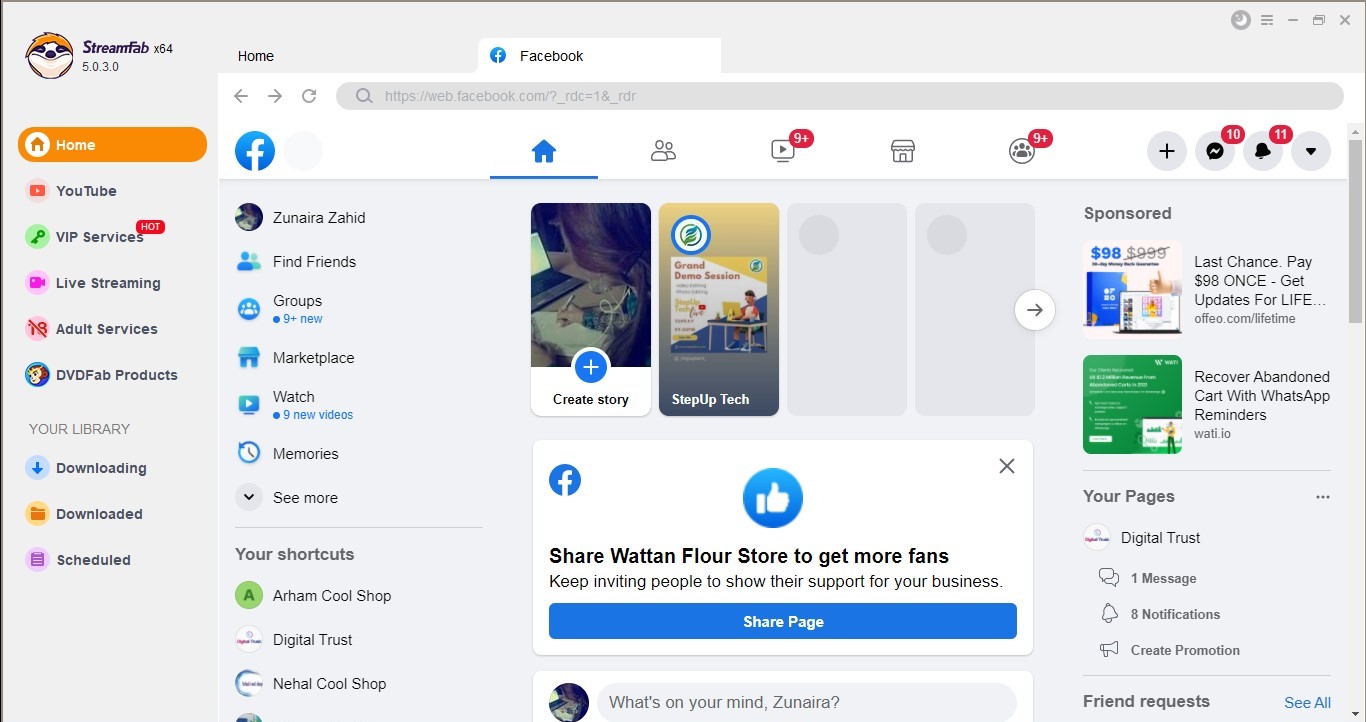Open StreamFab task queue clock icon

(1241, 20)
